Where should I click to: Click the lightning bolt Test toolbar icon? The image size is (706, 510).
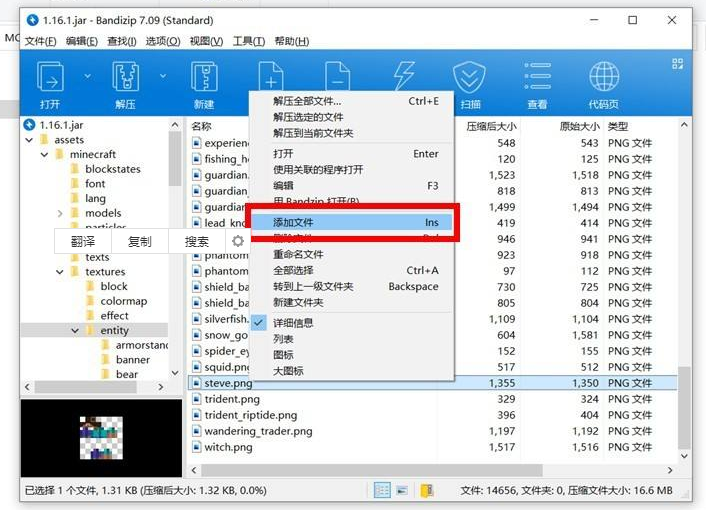click(x=404, y=76)
